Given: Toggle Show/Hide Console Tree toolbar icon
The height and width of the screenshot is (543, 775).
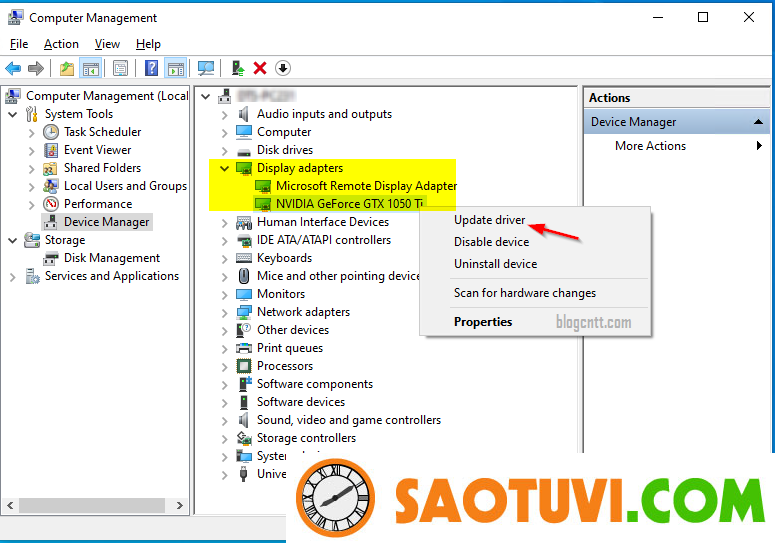Looking at the screenshot, I should 91,68.
